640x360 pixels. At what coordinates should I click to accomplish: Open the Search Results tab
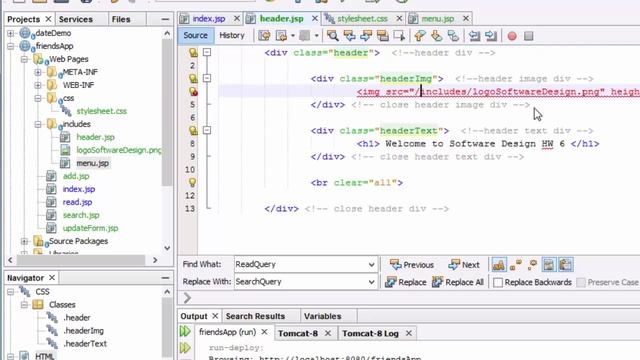[255, 316]
